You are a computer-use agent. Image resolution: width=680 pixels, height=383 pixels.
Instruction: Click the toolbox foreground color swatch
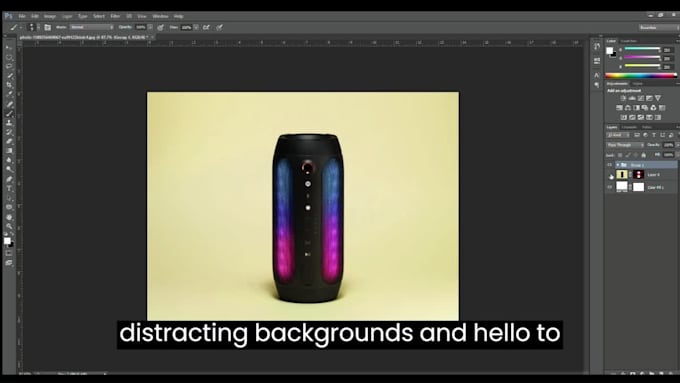[x=7, y=241]
